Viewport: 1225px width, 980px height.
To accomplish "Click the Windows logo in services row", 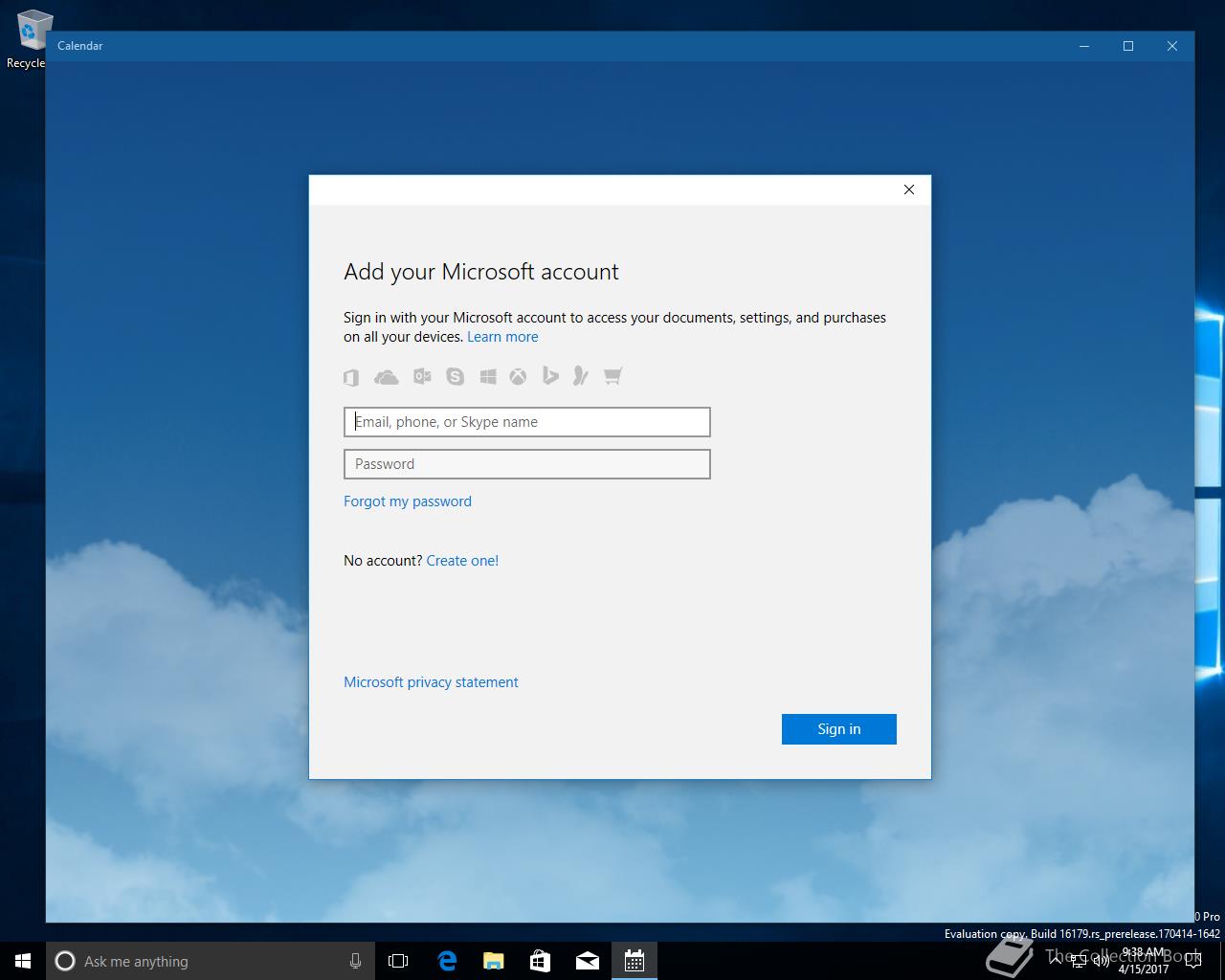I will 488,377.
